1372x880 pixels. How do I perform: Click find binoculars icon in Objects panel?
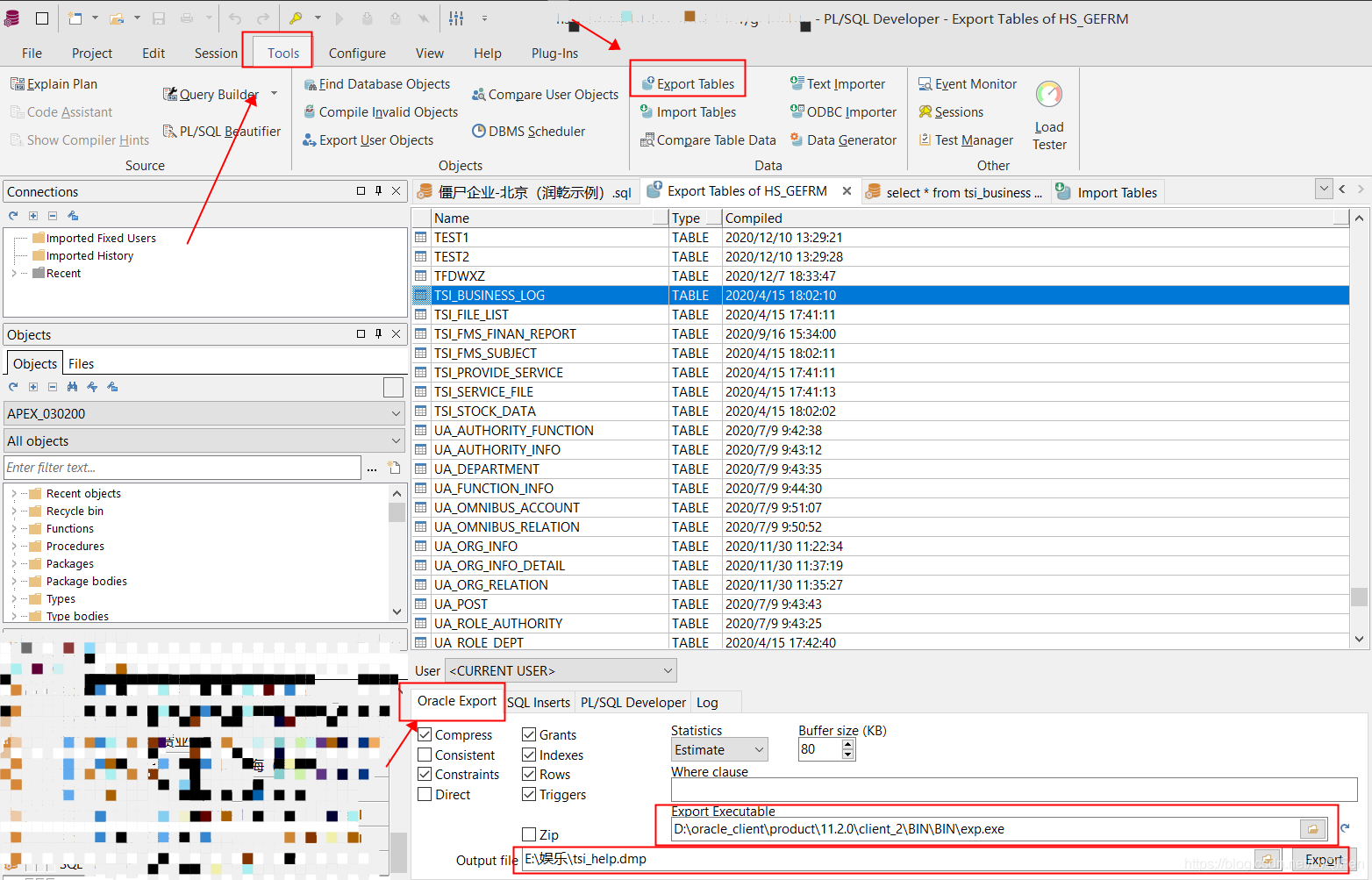[x=72, y=387]
